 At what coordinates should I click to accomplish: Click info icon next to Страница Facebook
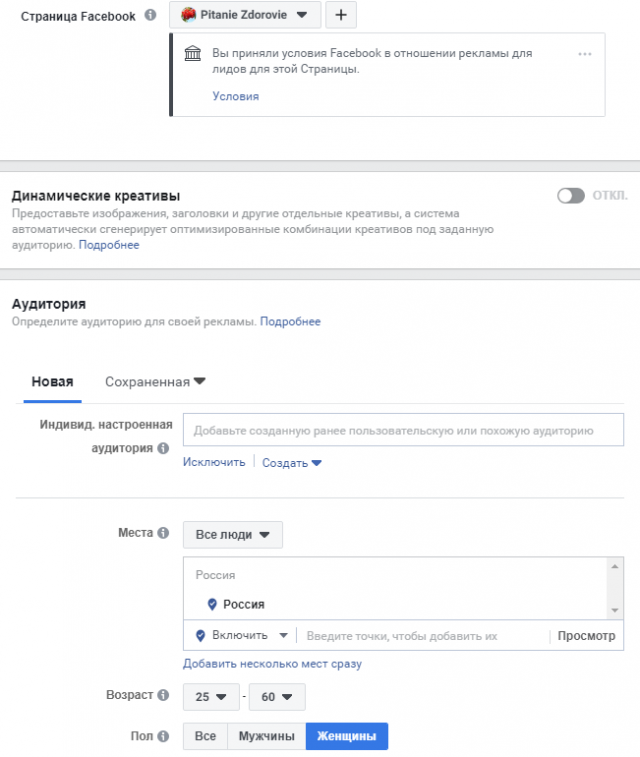[151, 15]
